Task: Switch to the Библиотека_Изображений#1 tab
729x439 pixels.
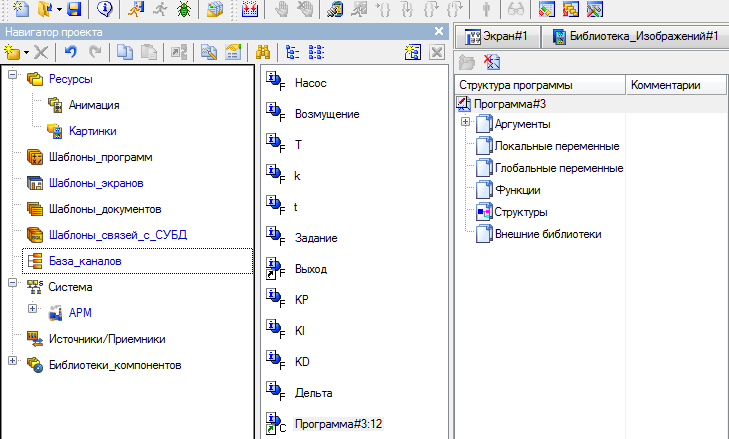Action: click(636, 36)
